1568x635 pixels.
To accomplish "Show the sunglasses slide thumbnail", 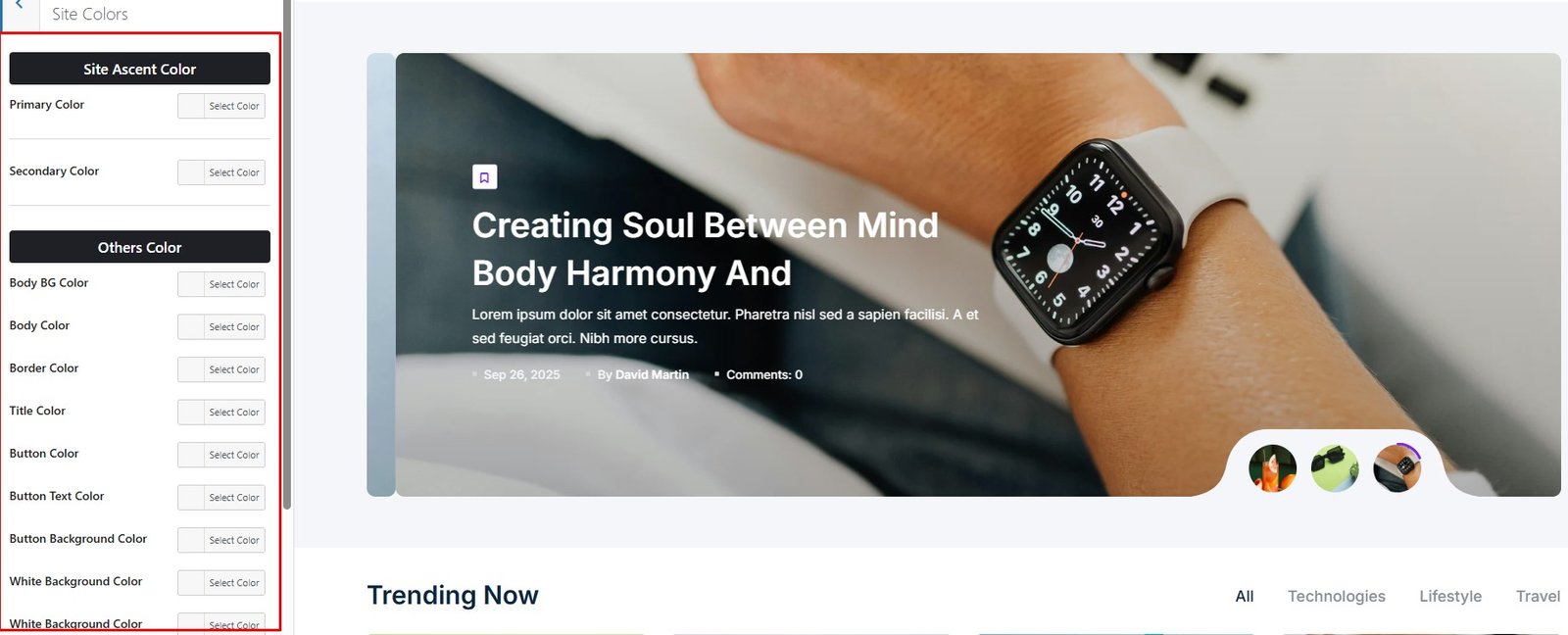I will [1335, 468].
